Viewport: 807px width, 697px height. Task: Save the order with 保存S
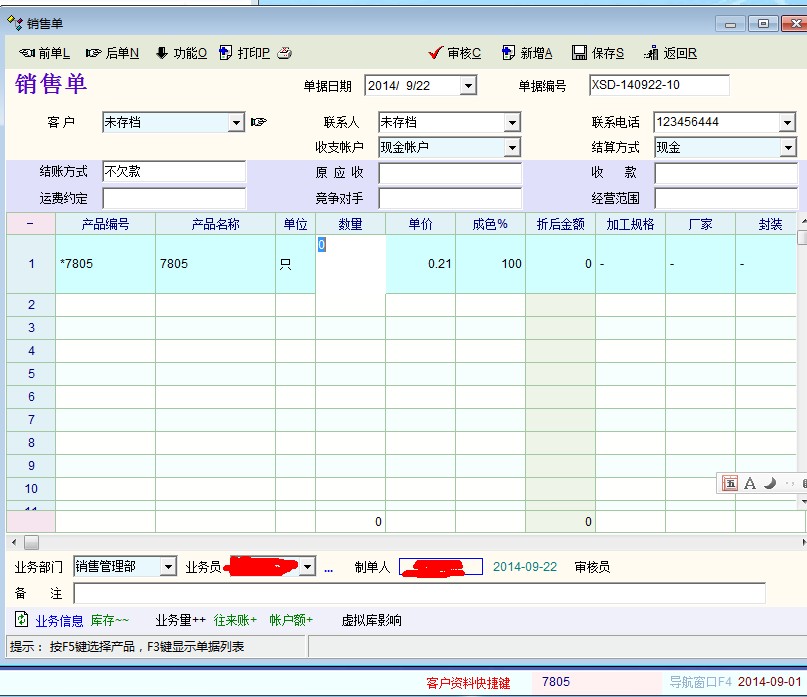point(598,53)
